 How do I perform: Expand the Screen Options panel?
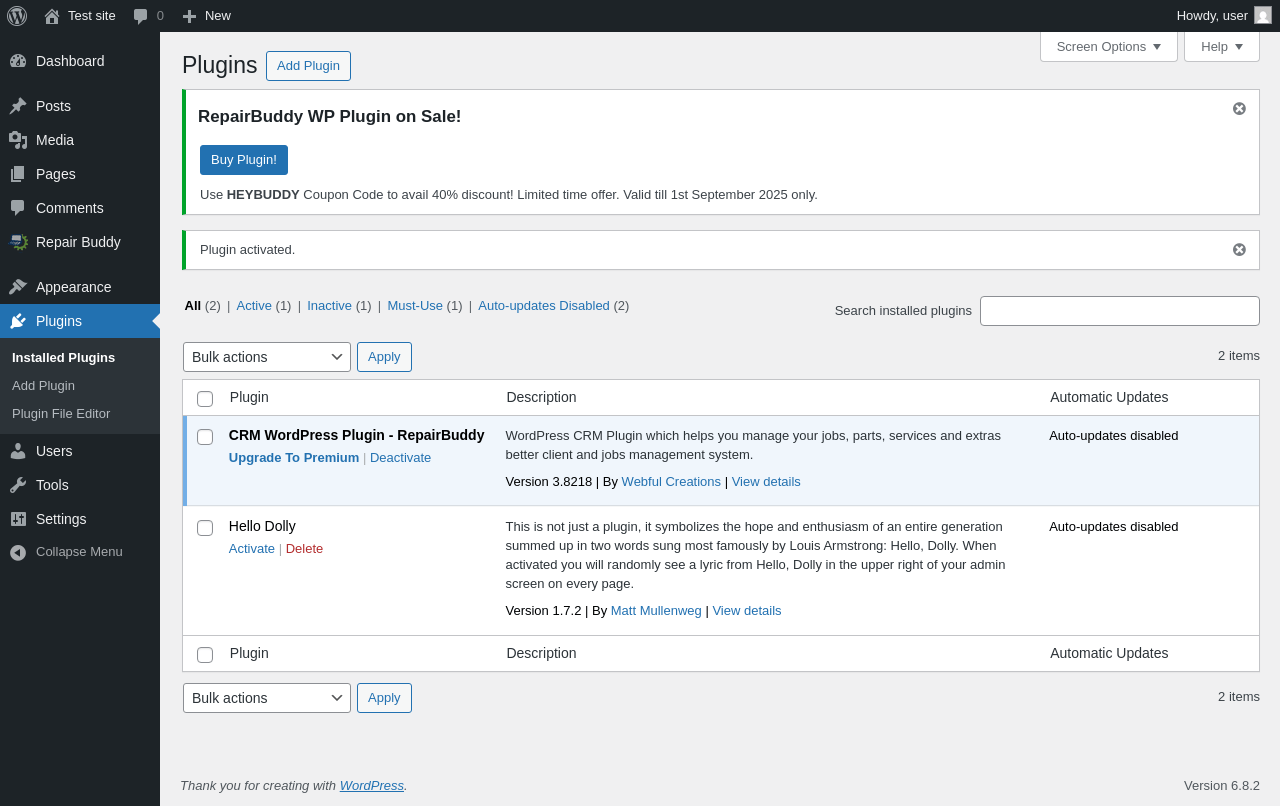click(x=1109, y=46)
